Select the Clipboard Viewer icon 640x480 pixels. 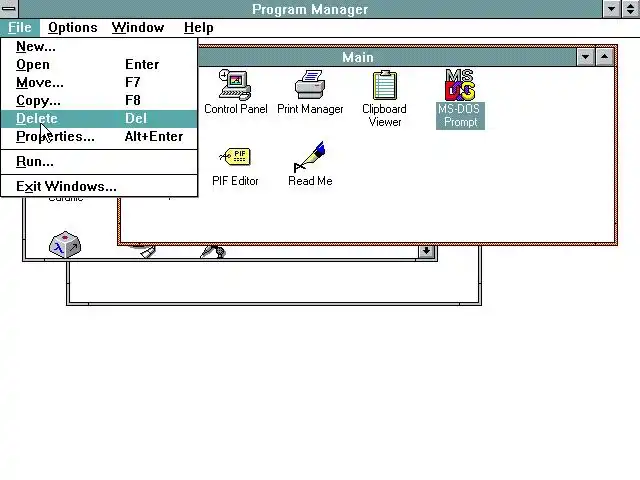point(384,98)
